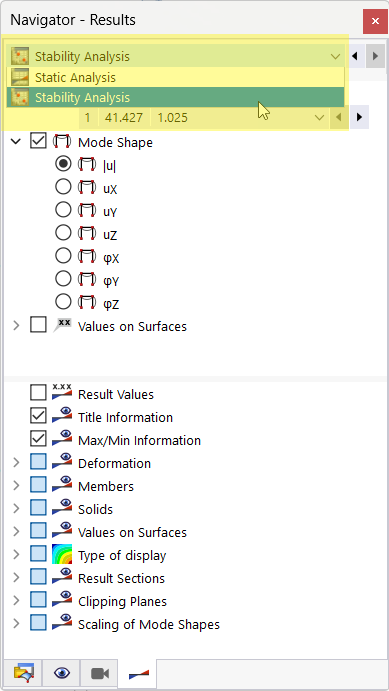
Task: Click the Result Values x.xx icon
Action: (x=62, y=392)
